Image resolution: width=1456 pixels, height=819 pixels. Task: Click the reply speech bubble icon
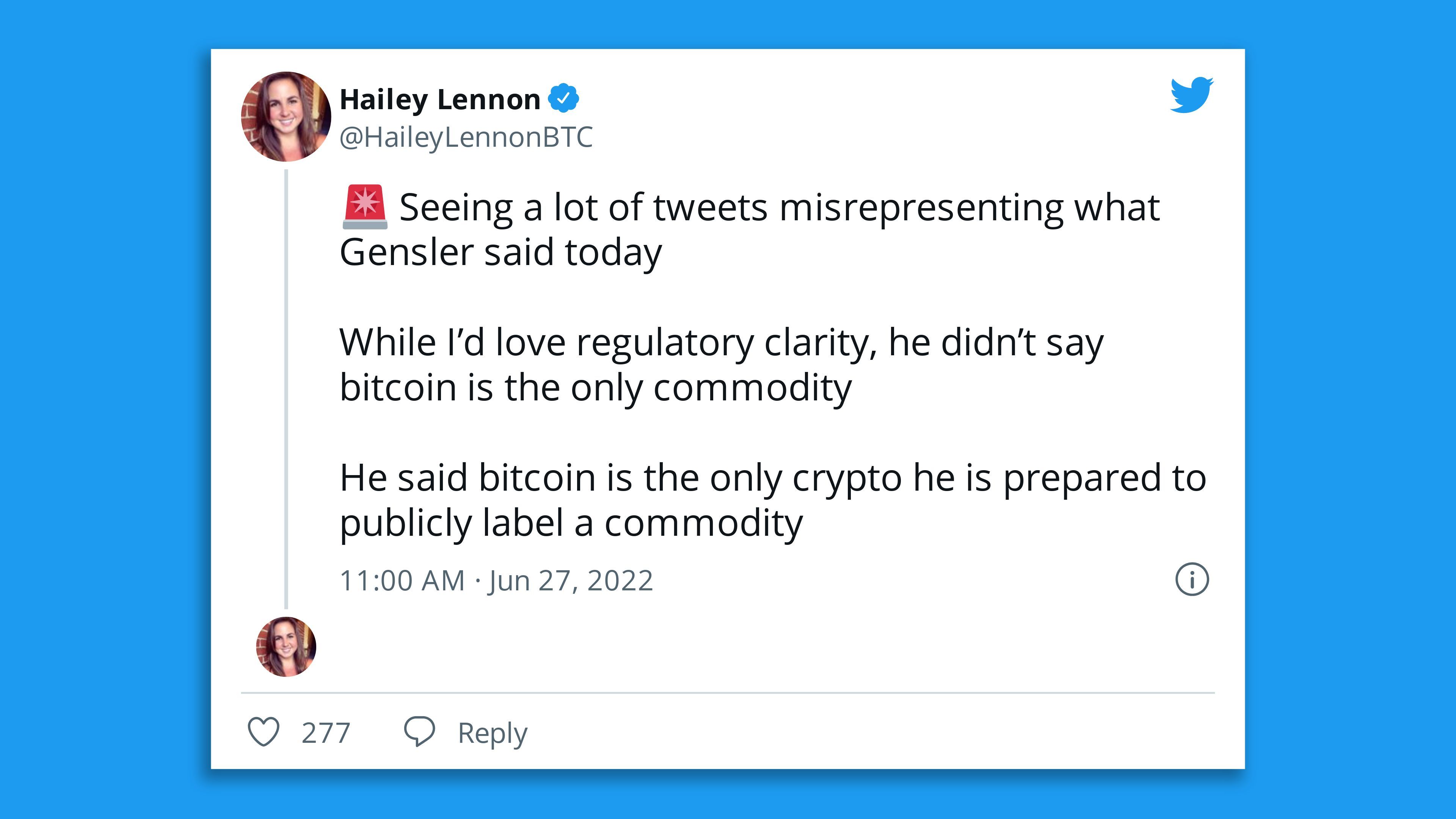click(x=419, y=732)
